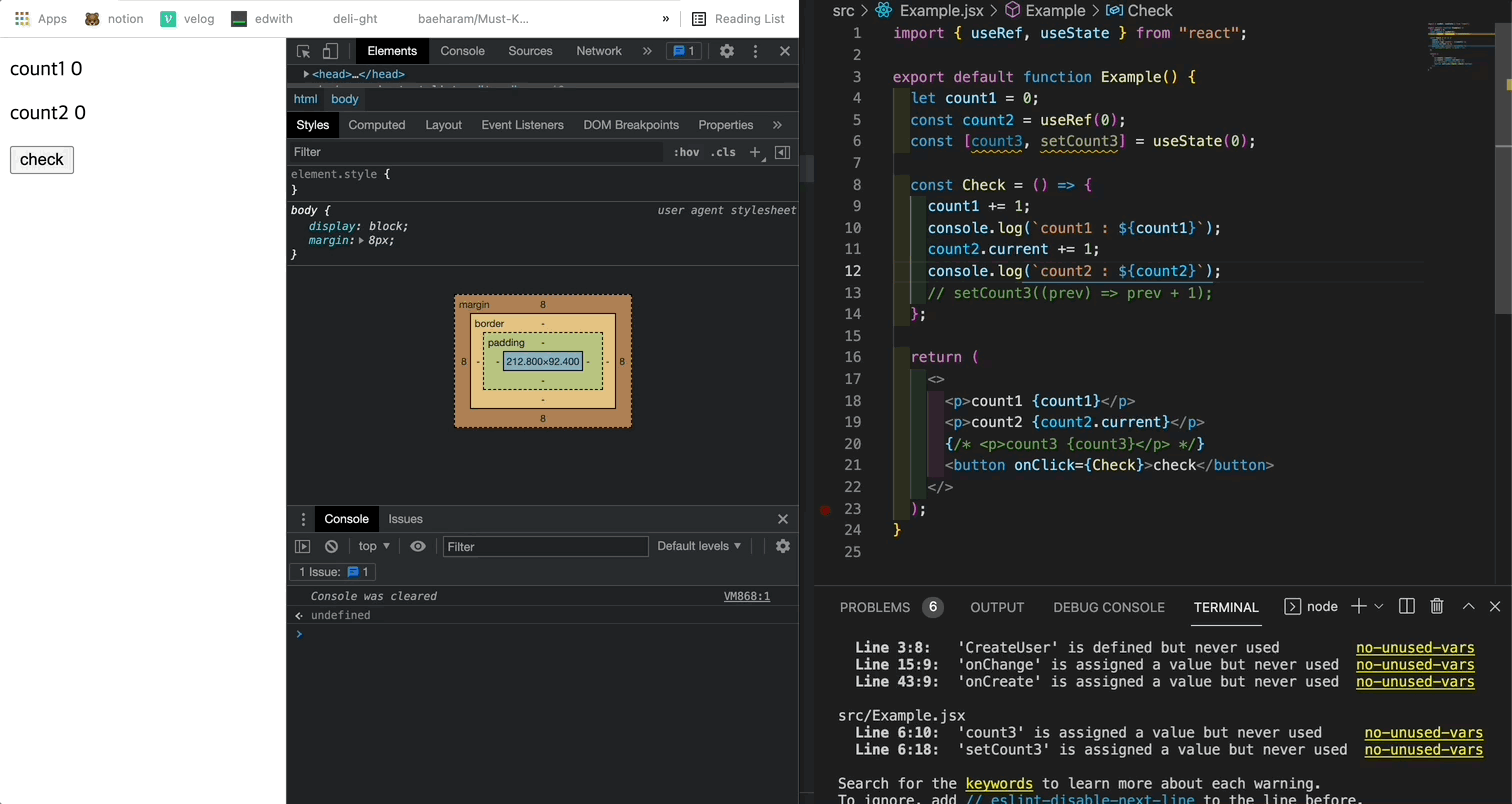1512x804 pixels.
Task: Focus the Styles filter input
Action: [x=476, y=152]
